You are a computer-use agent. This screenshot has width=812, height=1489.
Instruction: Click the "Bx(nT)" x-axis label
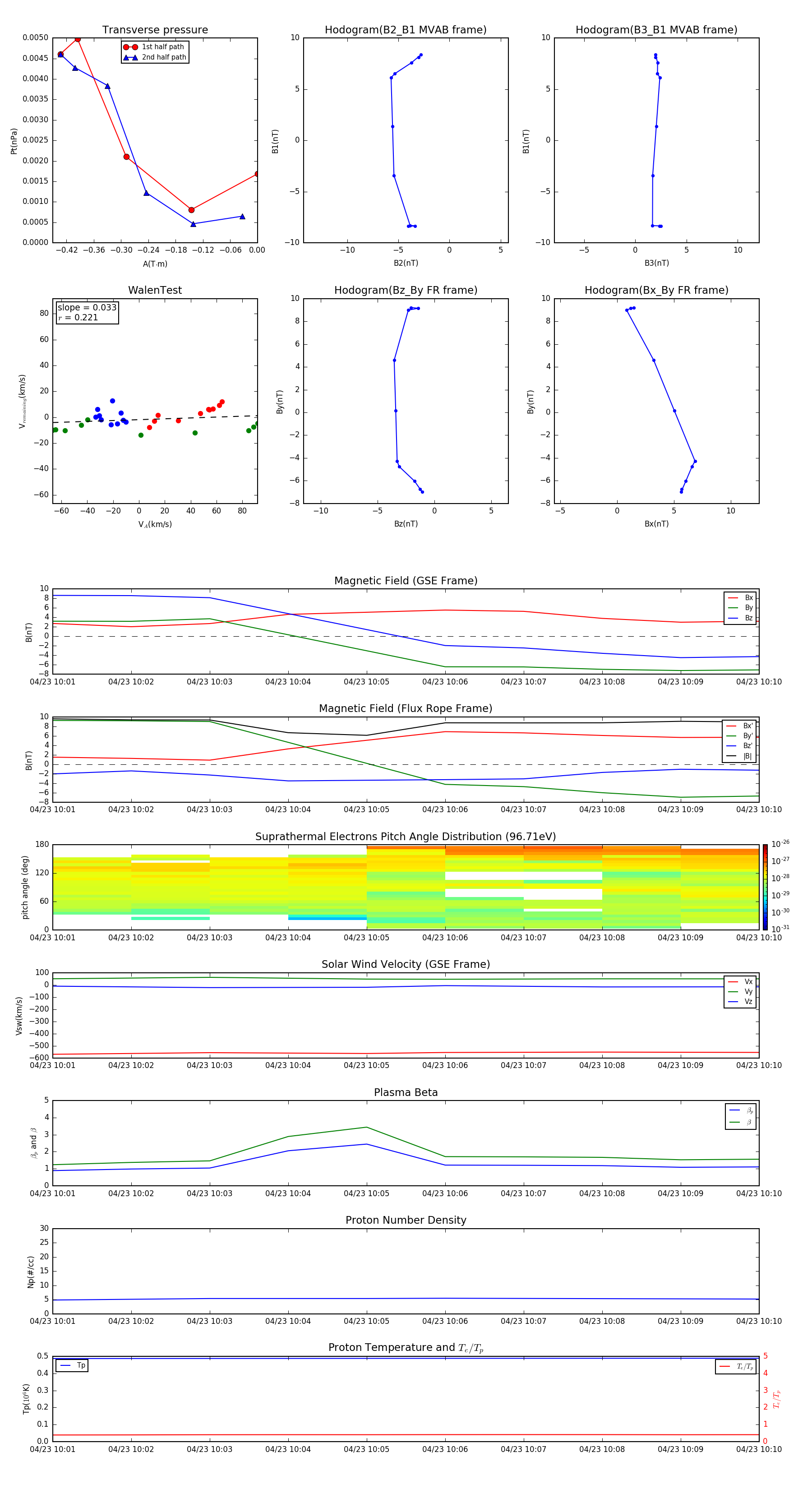pos(656,524)
